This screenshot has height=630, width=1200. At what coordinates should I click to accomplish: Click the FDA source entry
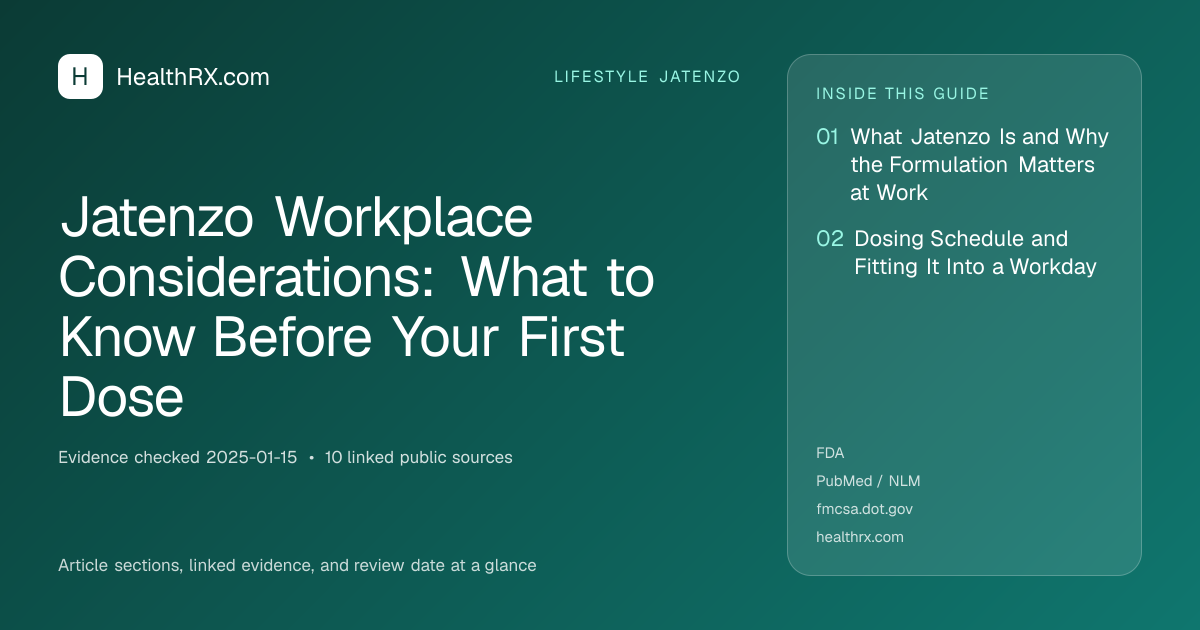click(x=830, y=453)
